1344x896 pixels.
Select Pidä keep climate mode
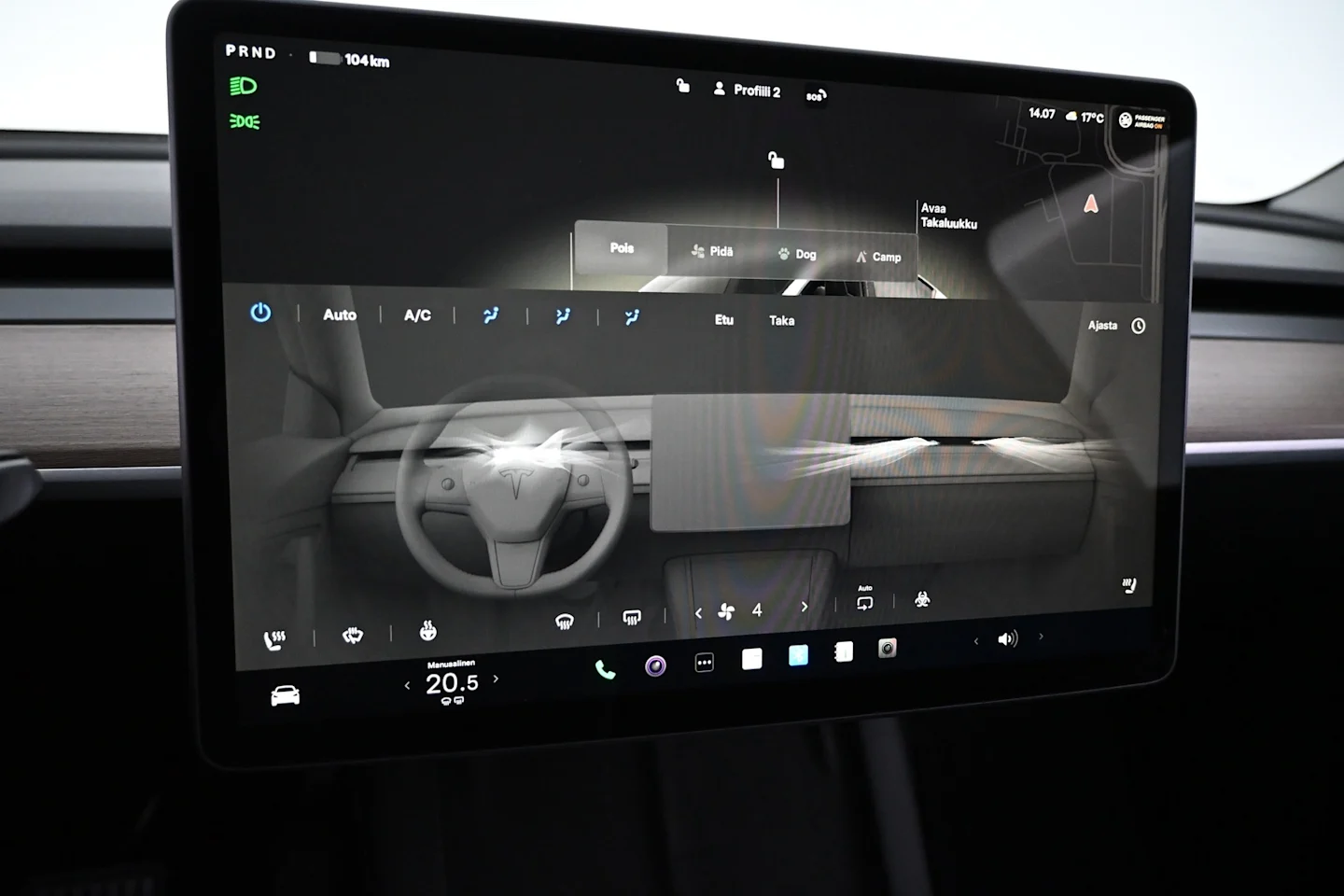[712, 251]
